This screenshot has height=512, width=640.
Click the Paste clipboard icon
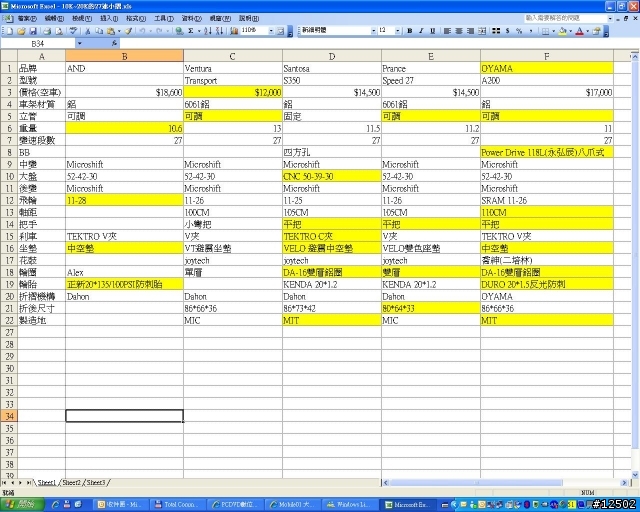click(x=111, y=31)
